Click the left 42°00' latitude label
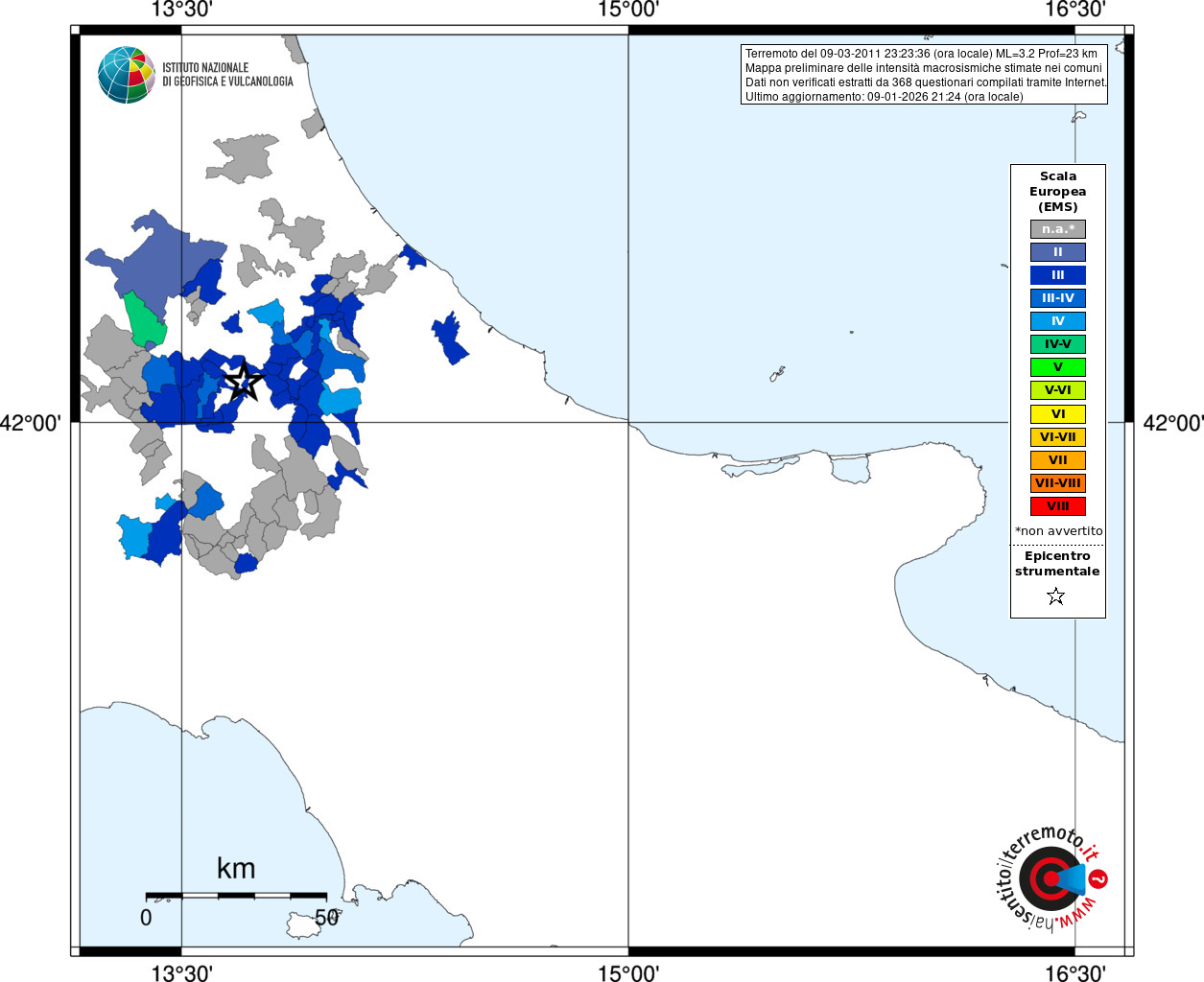 [x=31, y=423]
